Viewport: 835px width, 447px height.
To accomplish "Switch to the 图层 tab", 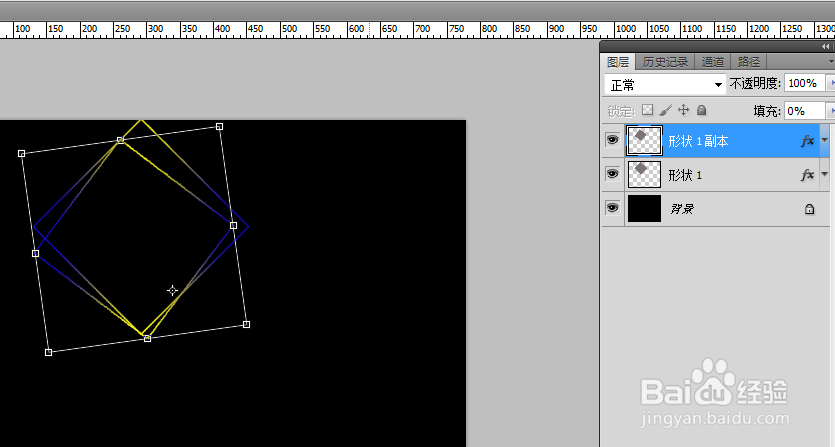I will (618, 62).
